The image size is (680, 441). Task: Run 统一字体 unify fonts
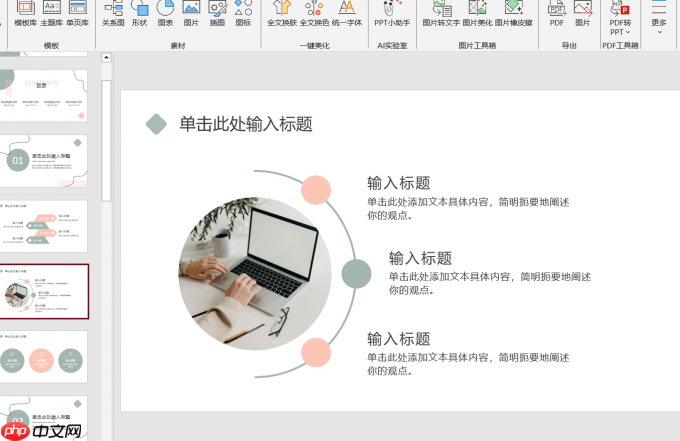point(347,13)
